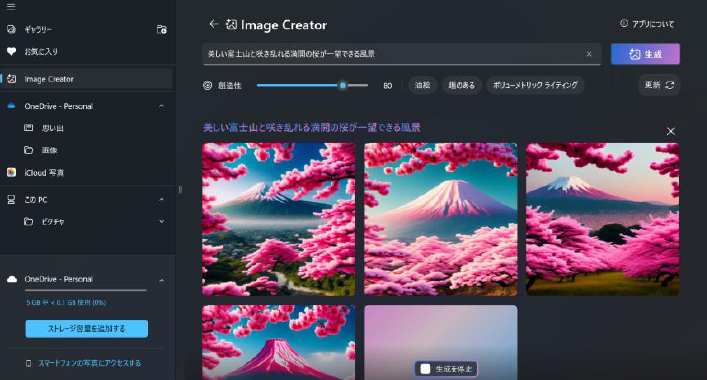Click the add folder icon beside Gallery
707x380 pixels.
click(x=161, y=29)
